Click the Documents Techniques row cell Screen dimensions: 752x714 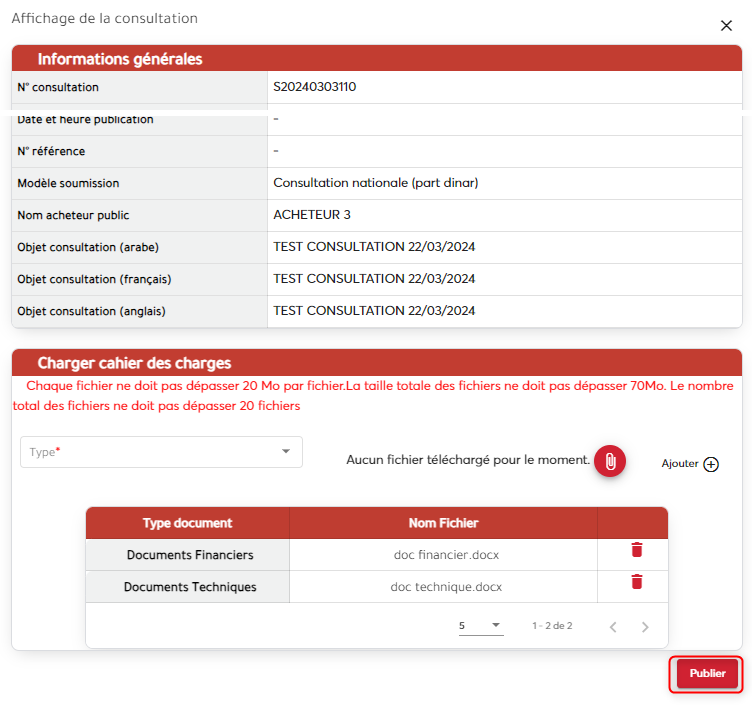(x=190, y=587)
